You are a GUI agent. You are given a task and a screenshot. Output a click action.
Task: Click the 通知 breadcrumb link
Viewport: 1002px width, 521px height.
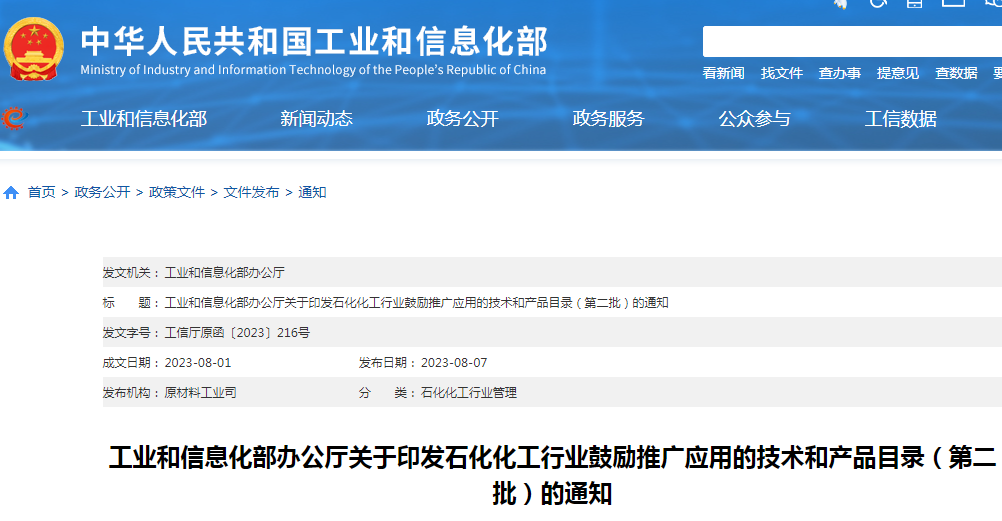coord(313,192)
